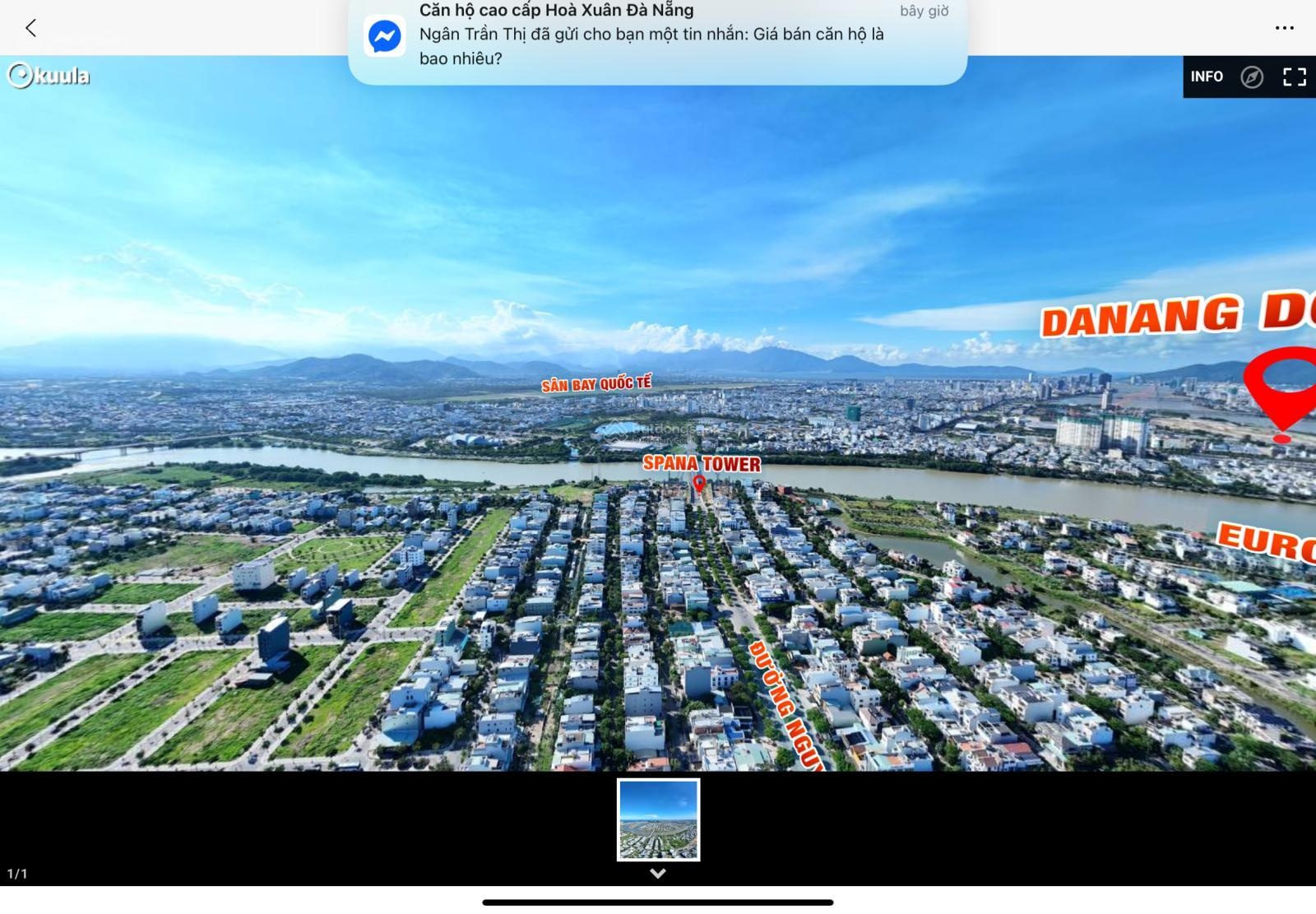Collapse the thumbnail strip with down chevron
This screenshot has height=914, width=1316.
pyautogui.click(x=658, y=874)
